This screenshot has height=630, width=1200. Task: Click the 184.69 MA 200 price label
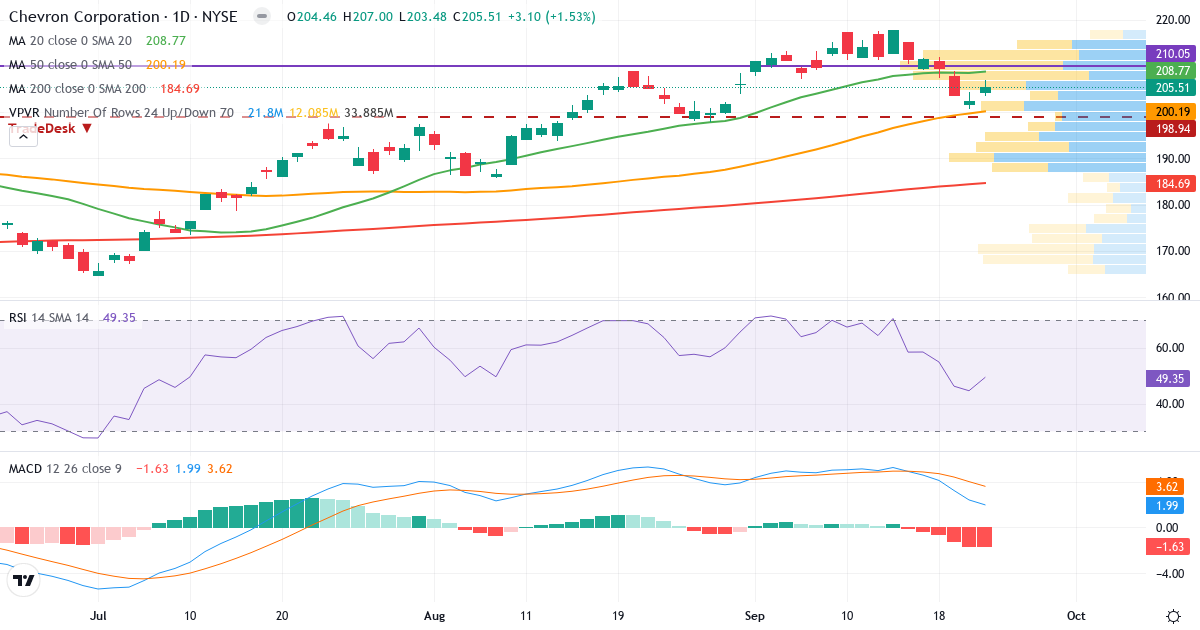[x=1172, y=184]
